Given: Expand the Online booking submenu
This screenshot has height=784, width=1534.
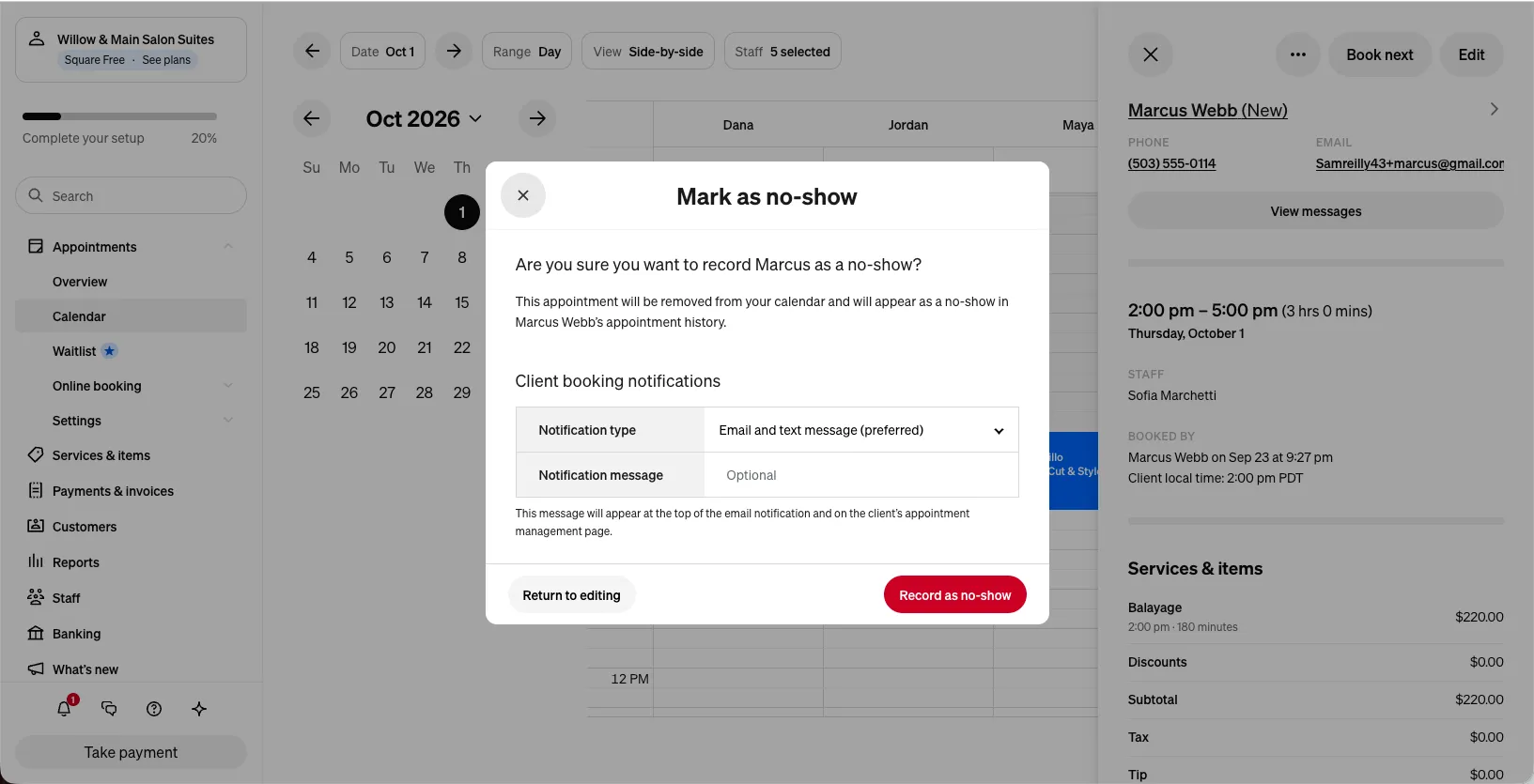Looking at the screenshot, I should [228, 385].
